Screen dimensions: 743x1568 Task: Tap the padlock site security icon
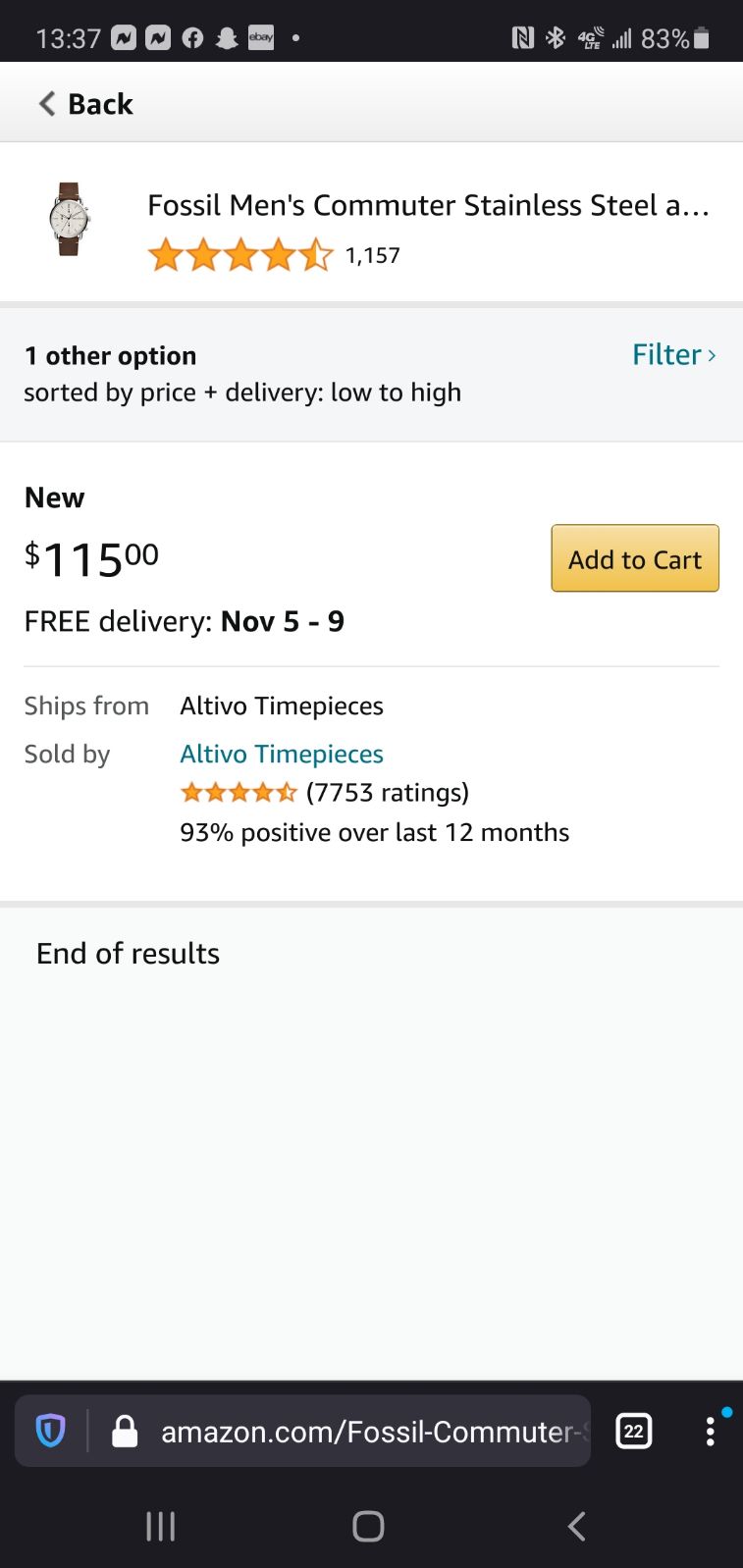point(125,1431)
